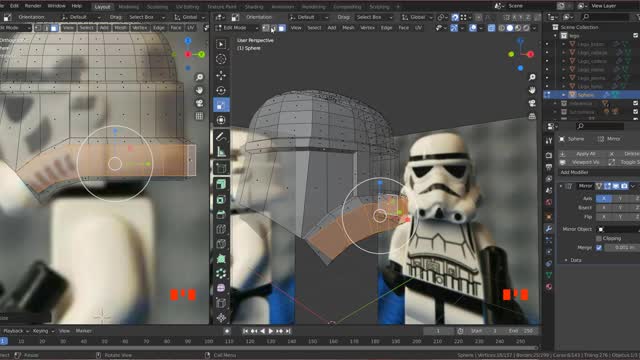Uncheck Merge checkbox in Mirror modifier
640x360 pixels.
point(599,247)
